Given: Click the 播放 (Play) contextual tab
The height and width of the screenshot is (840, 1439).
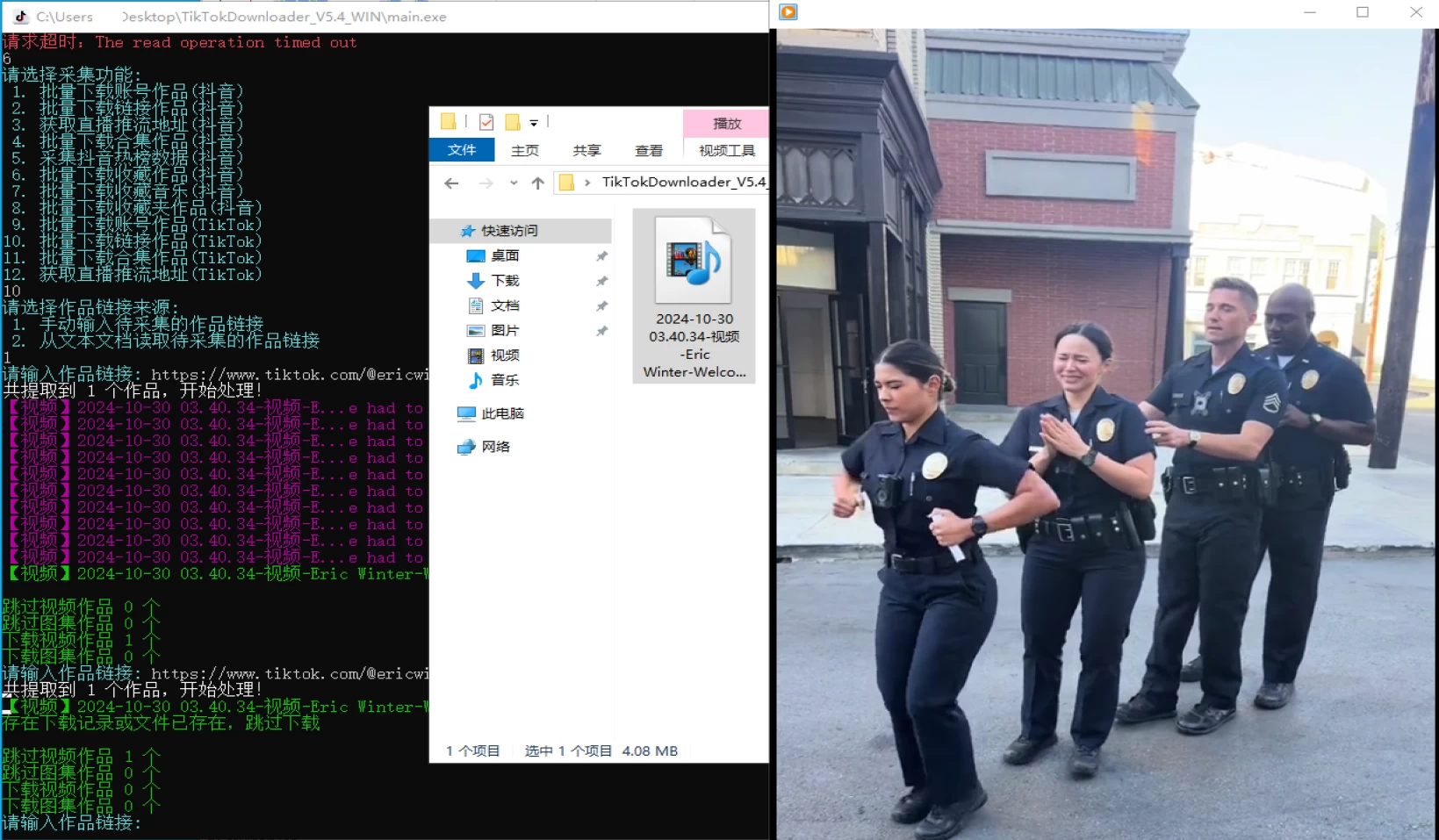Looking at the screenshot, I should (726, 124).
